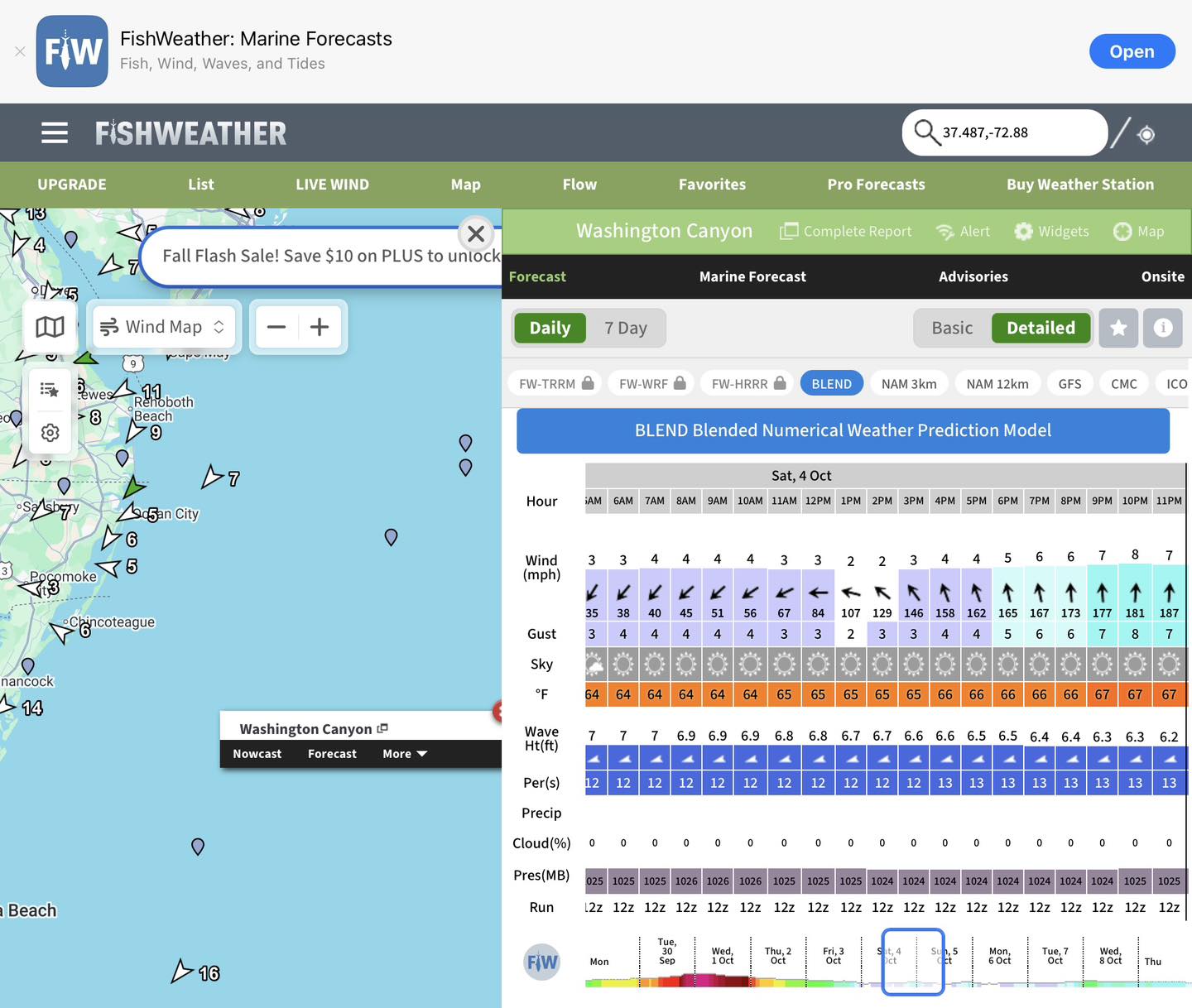Expand More menu in Washington Canyon popup

405,754
